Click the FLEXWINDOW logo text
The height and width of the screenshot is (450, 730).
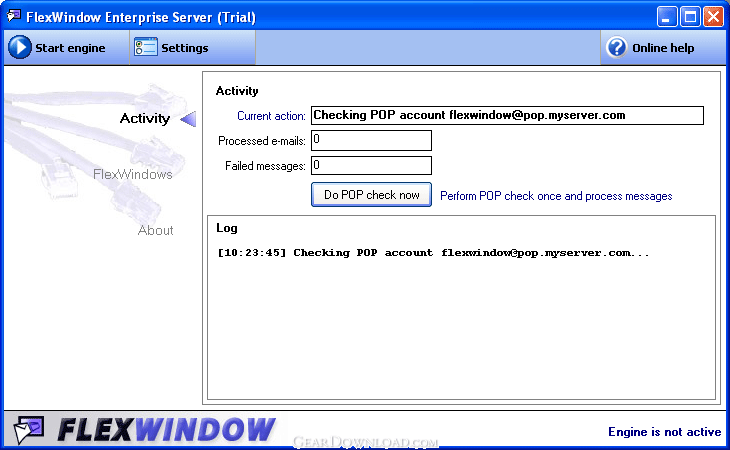(166, 430)
